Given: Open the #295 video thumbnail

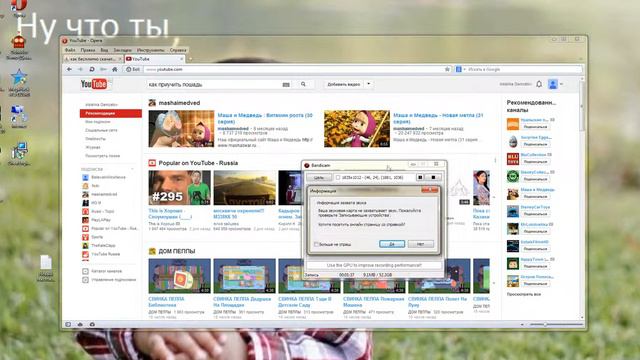Looking at the screenshot, I should coord(180,188).
